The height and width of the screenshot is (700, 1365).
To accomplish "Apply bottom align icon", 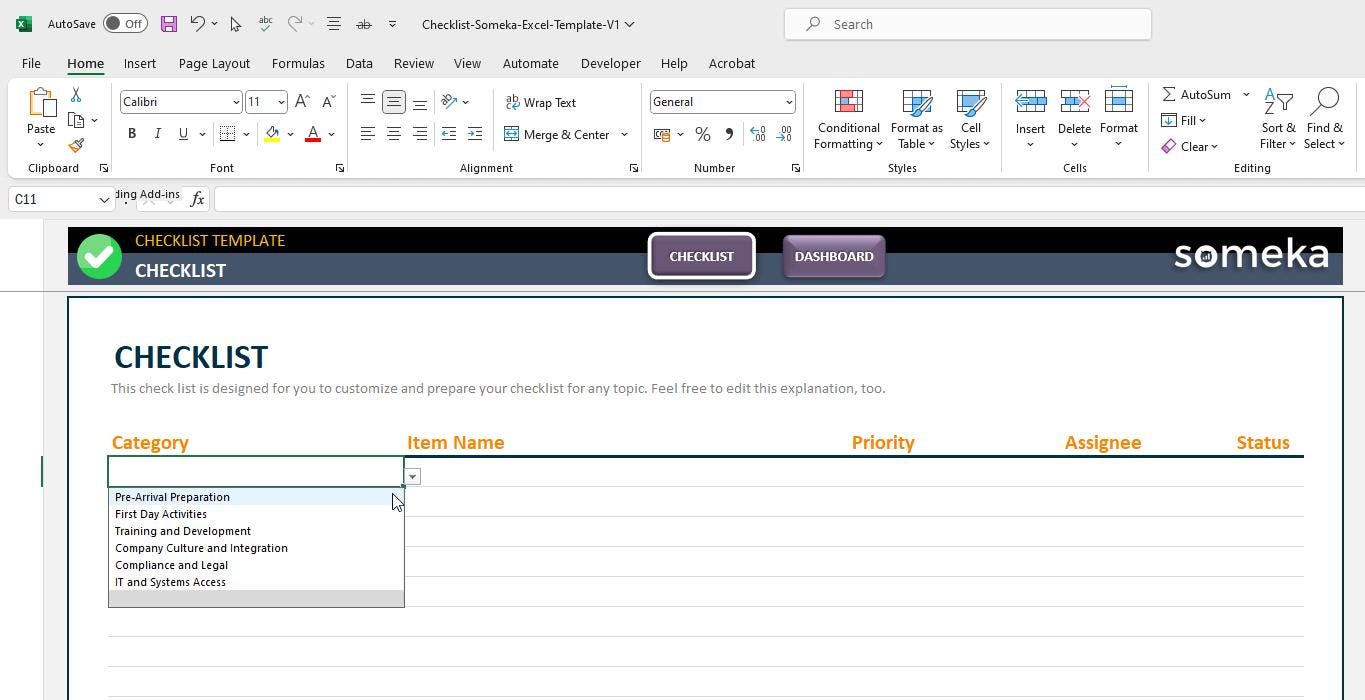I will tap(420, 102).
